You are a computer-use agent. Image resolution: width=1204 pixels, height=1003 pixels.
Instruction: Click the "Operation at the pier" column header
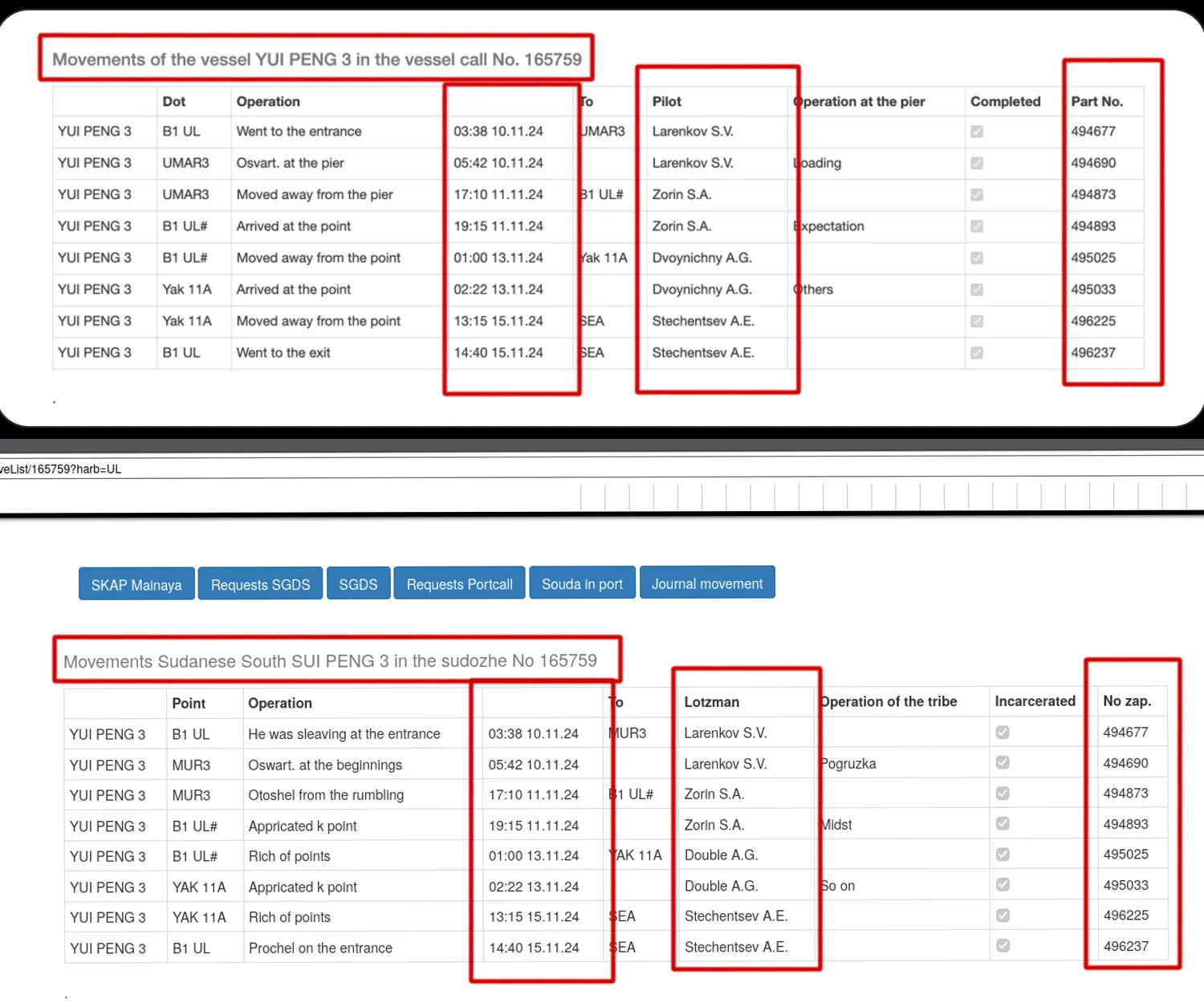pos(859,101)
